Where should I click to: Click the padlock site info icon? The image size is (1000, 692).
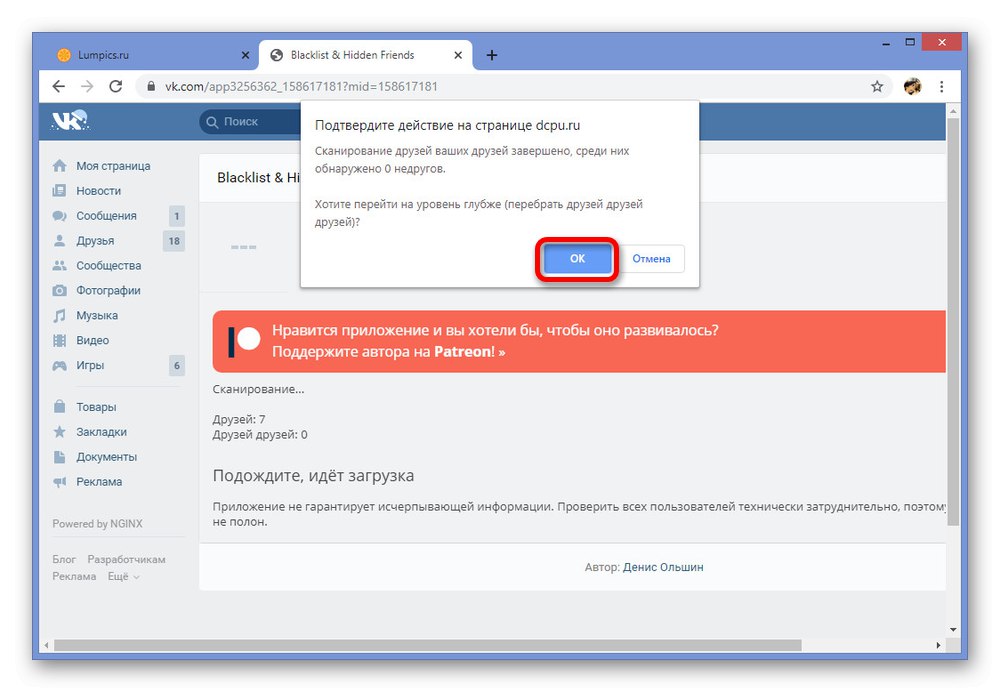[x=151, y=86]
